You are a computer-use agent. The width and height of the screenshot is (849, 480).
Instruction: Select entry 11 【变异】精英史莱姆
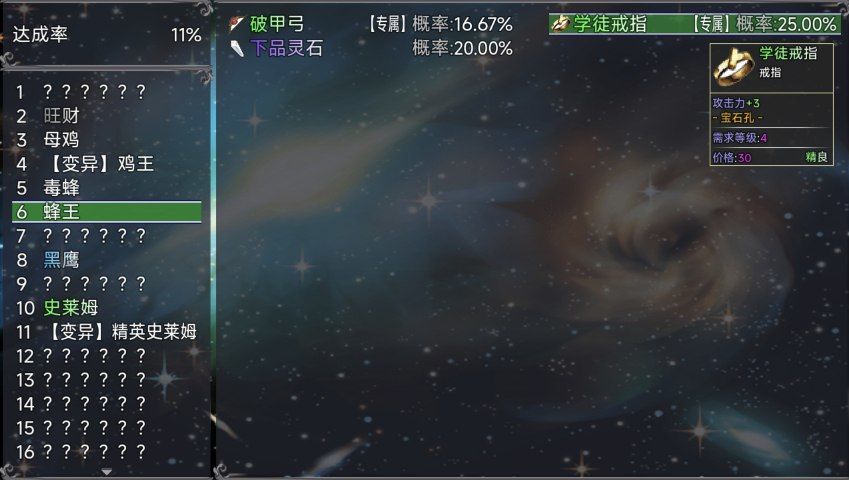107,332
